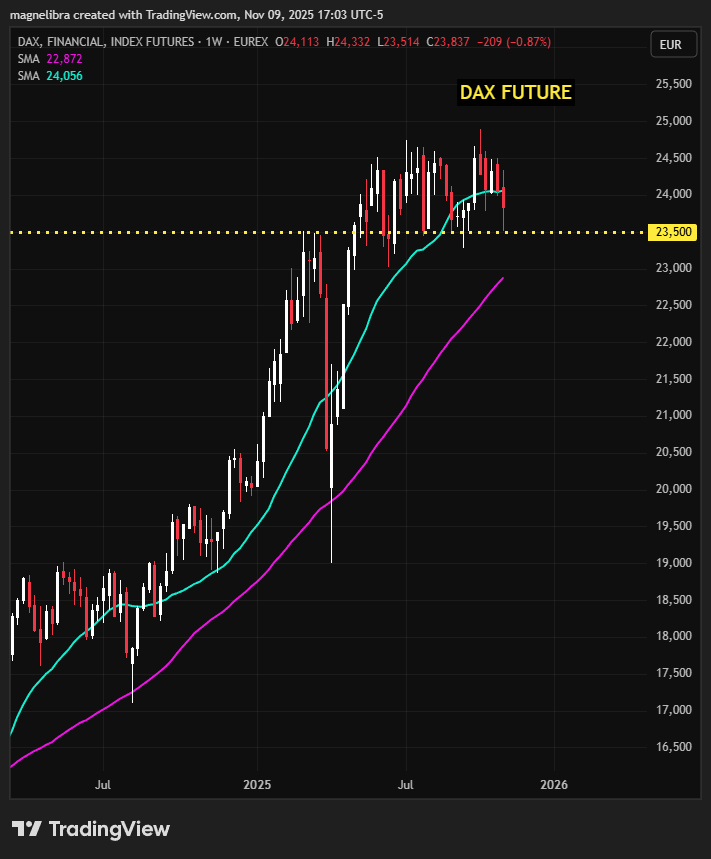The width and height of the screenshot is (711, 859).
Task: Click the 23,000 price axis label
Action: pos(673,268)
